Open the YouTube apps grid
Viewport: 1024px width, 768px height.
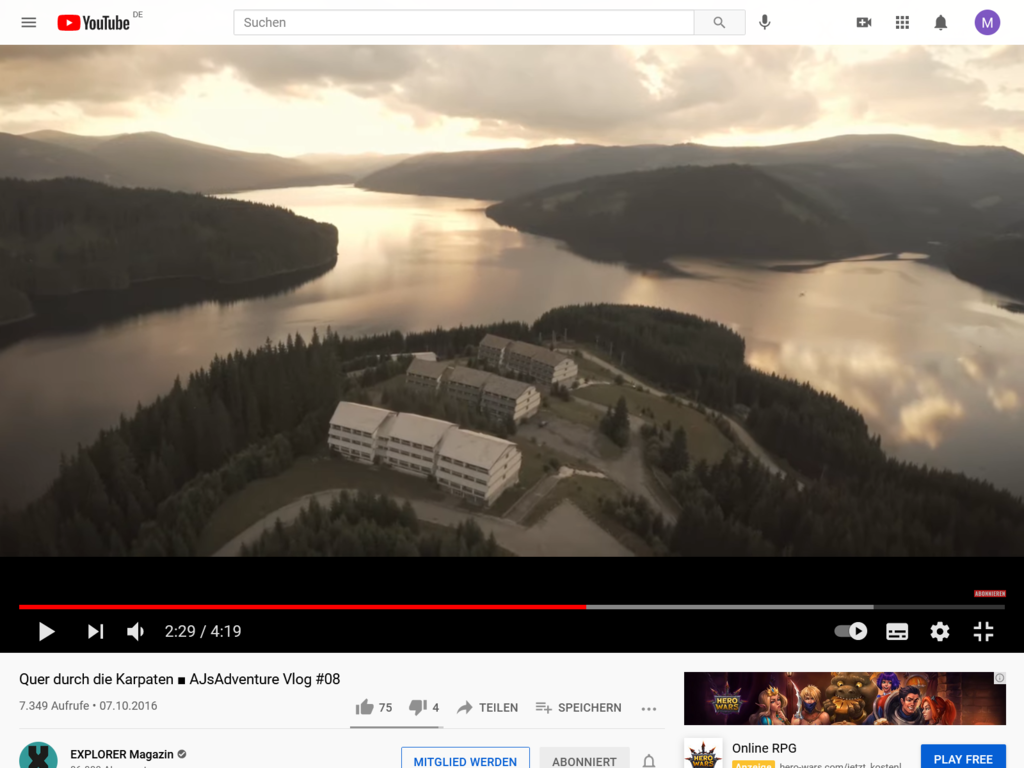pos(902,23)
